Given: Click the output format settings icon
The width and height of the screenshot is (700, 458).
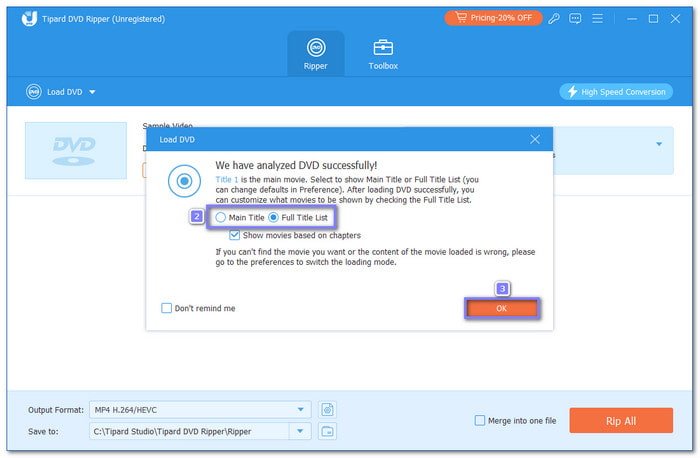Looking at the screenshot, I should click(328, 409).
